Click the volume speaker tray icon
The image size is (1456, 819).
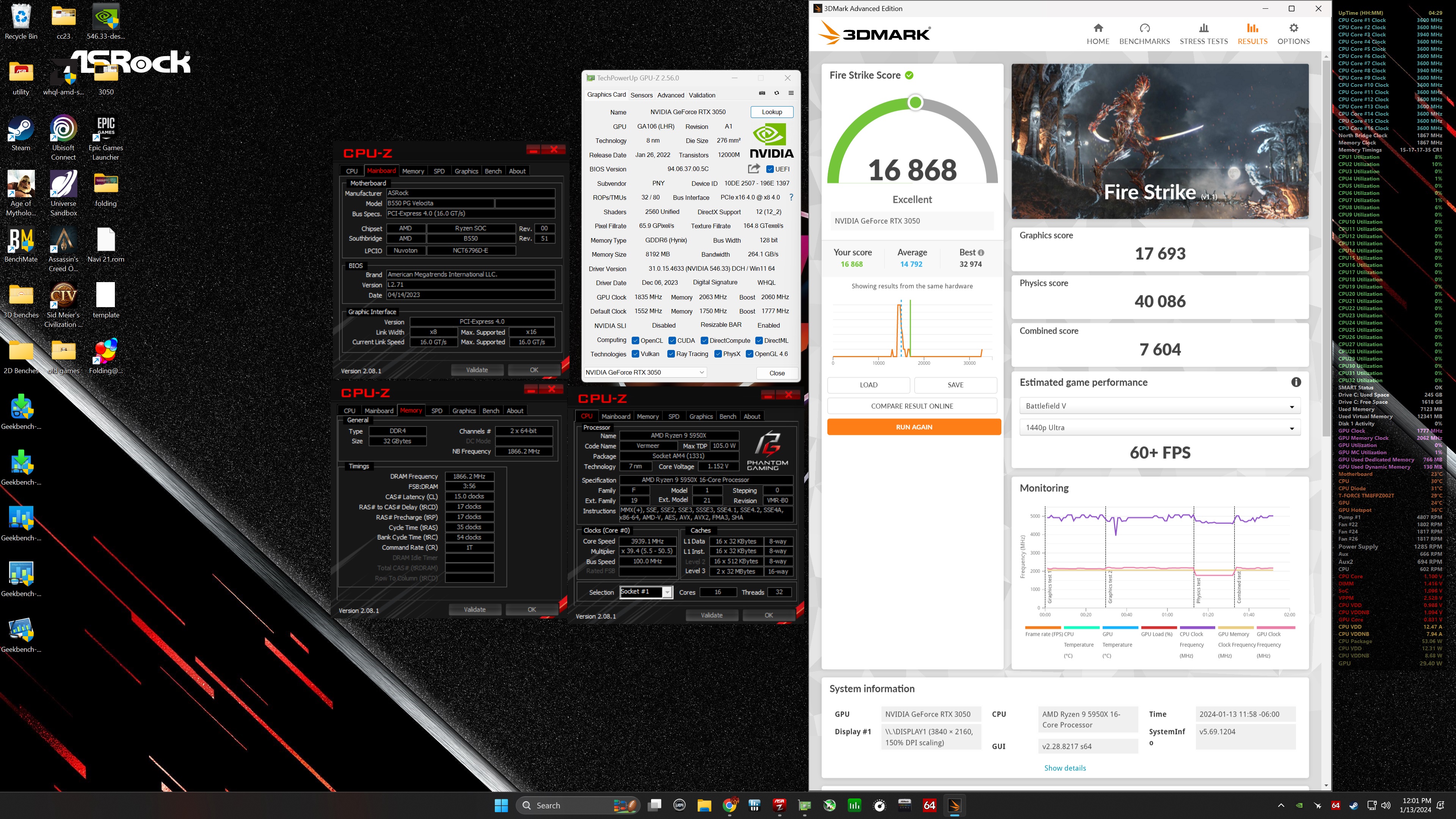pos(1385,805)
